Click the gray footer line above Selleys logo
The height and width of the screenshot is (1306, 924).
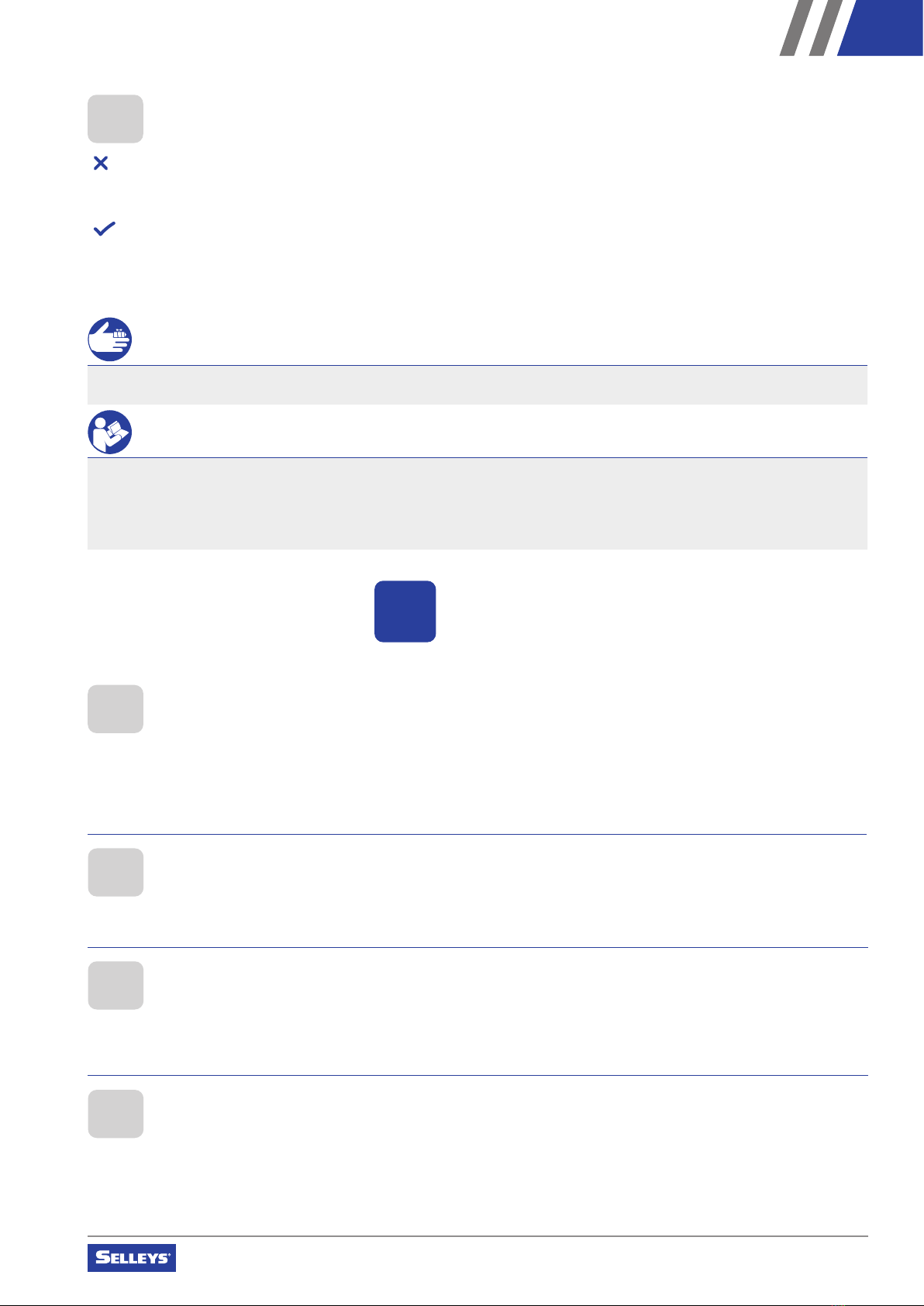point(477,1236)
